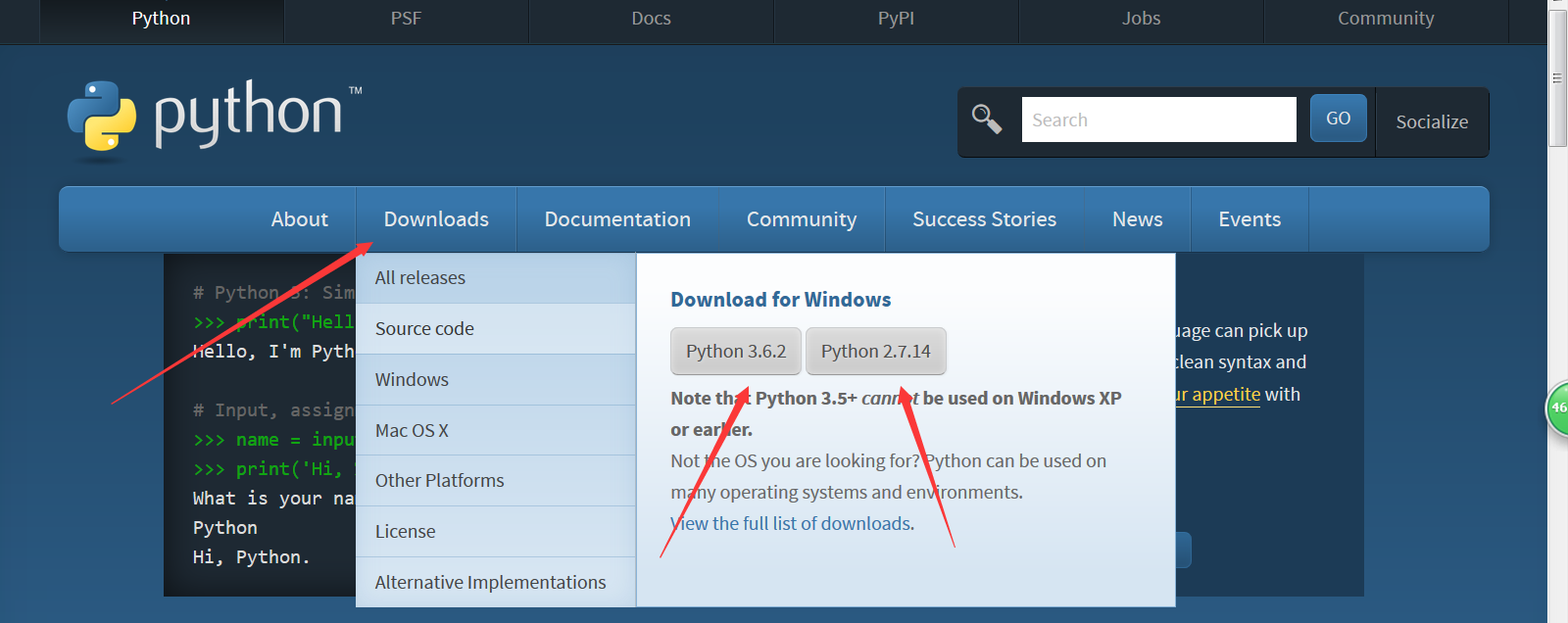Click the magnifying glass search icon
1568x623 pixels.
986,120
